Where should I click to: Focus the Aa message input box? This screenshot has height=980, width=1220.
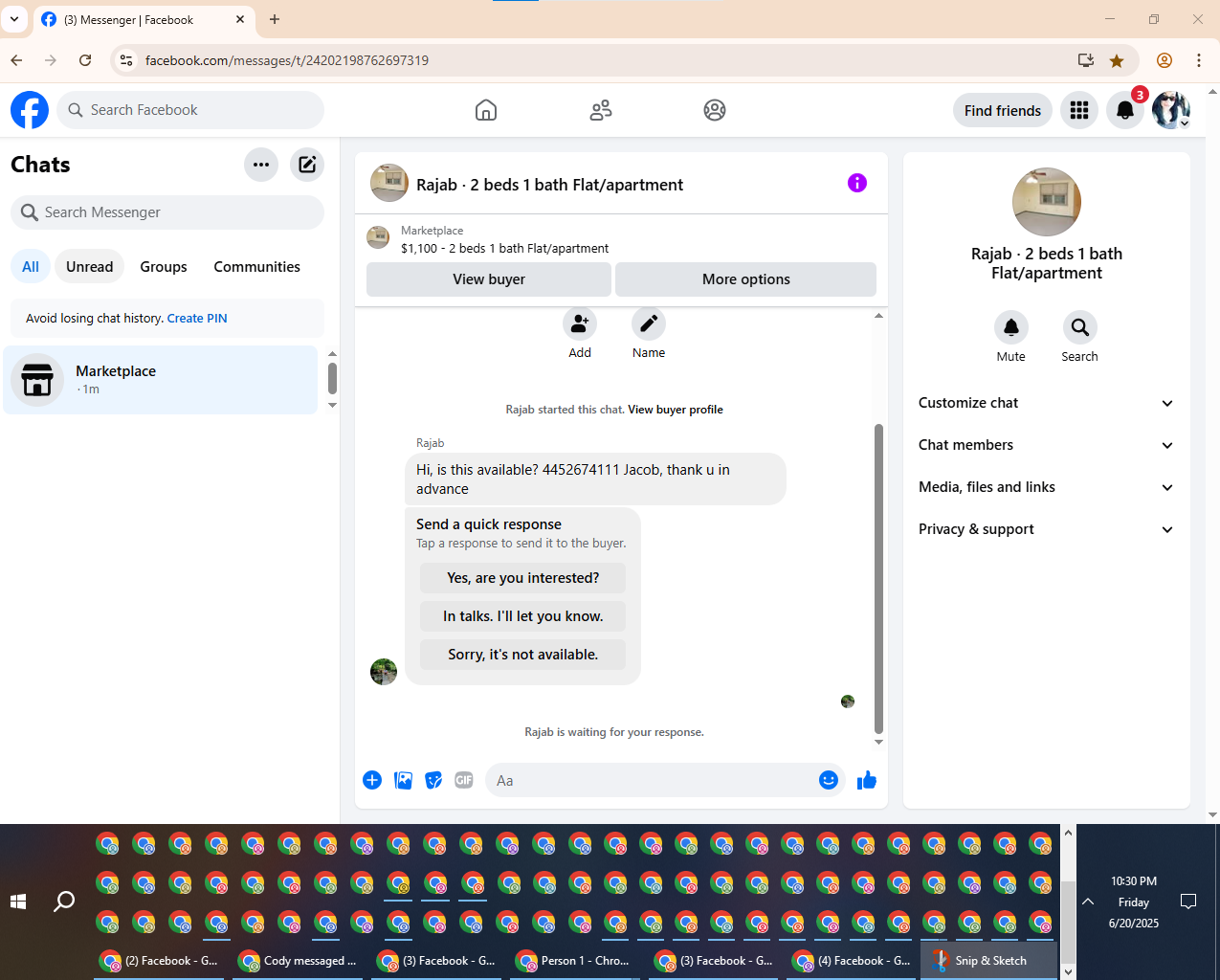point(651,780)
